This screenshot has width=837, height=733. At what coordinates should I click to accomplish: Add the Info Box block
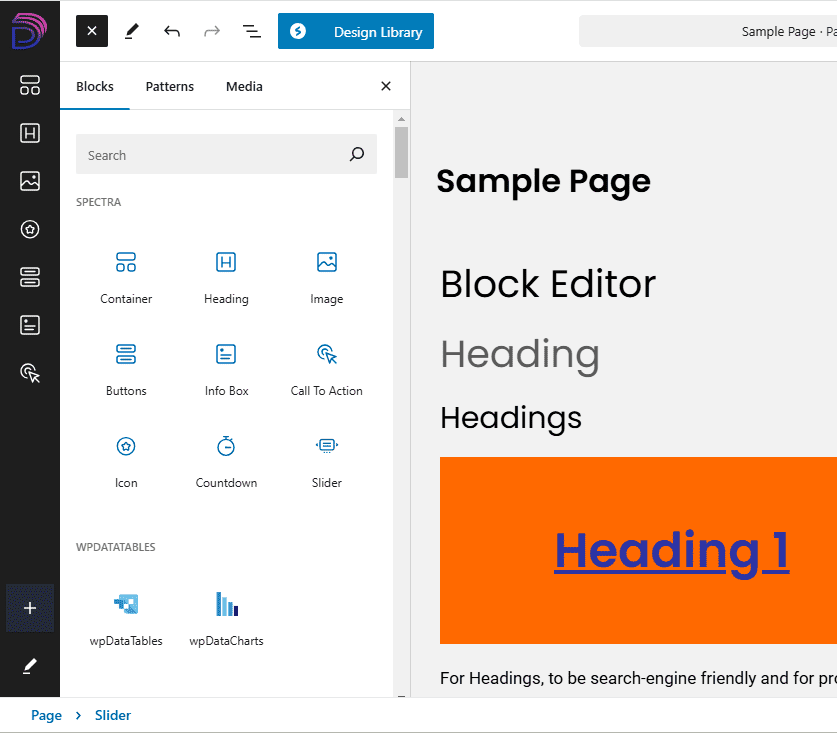(x=226, y=368)
